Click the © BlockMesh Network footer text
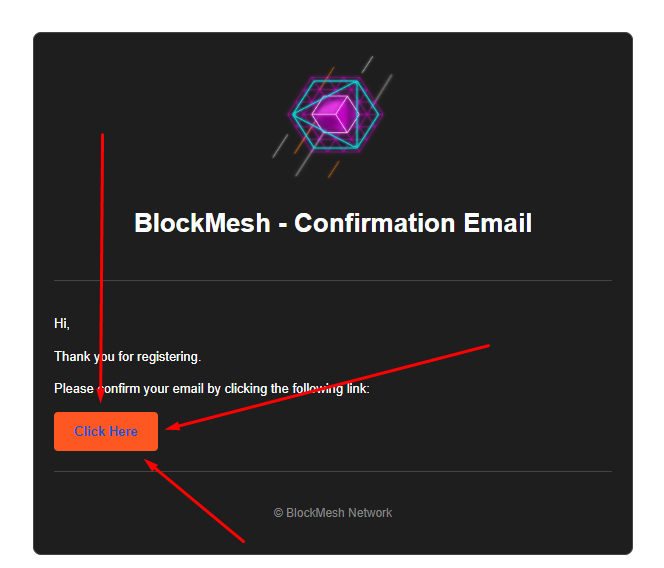This screenshot has height=568, width=664. coord(333,513)
